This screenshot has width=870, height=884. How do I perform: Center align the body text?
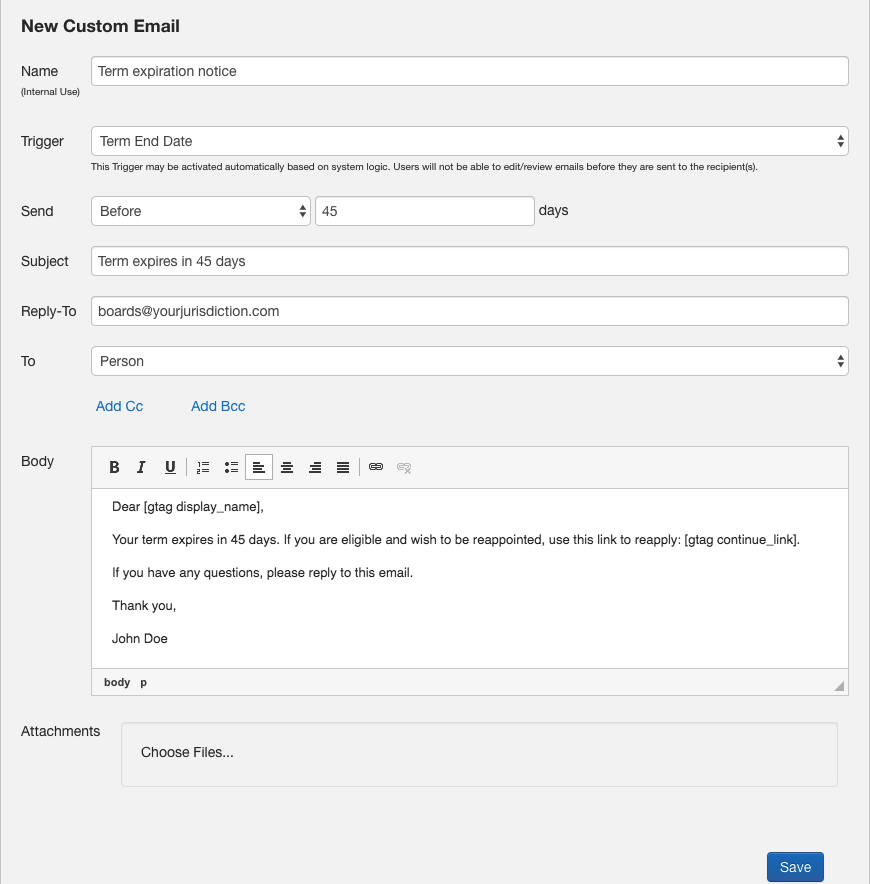[287, 467]
